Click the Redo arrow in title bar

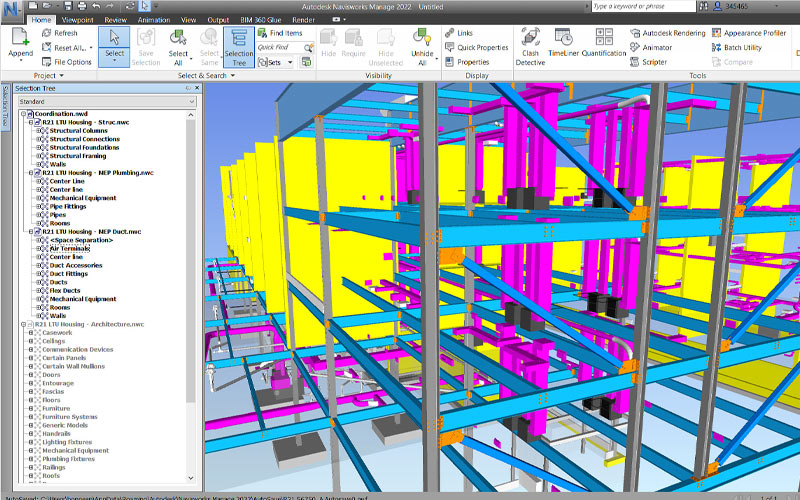110,6
